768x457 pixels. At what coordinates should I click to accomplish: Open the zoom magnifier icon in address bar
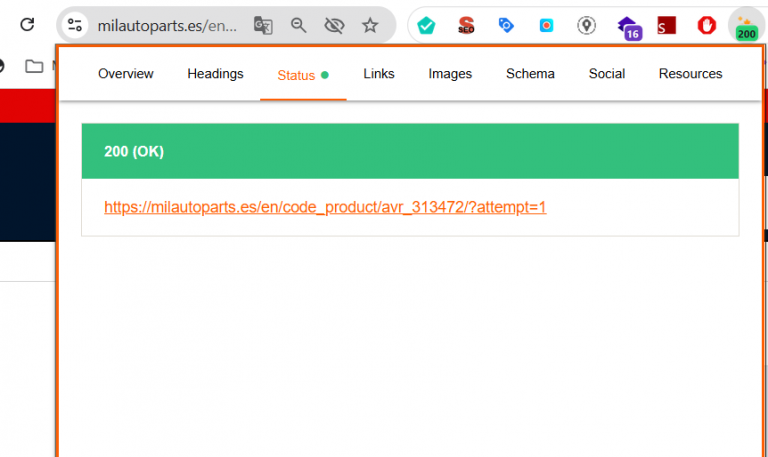pyautogui.click(x=298, y=25)
